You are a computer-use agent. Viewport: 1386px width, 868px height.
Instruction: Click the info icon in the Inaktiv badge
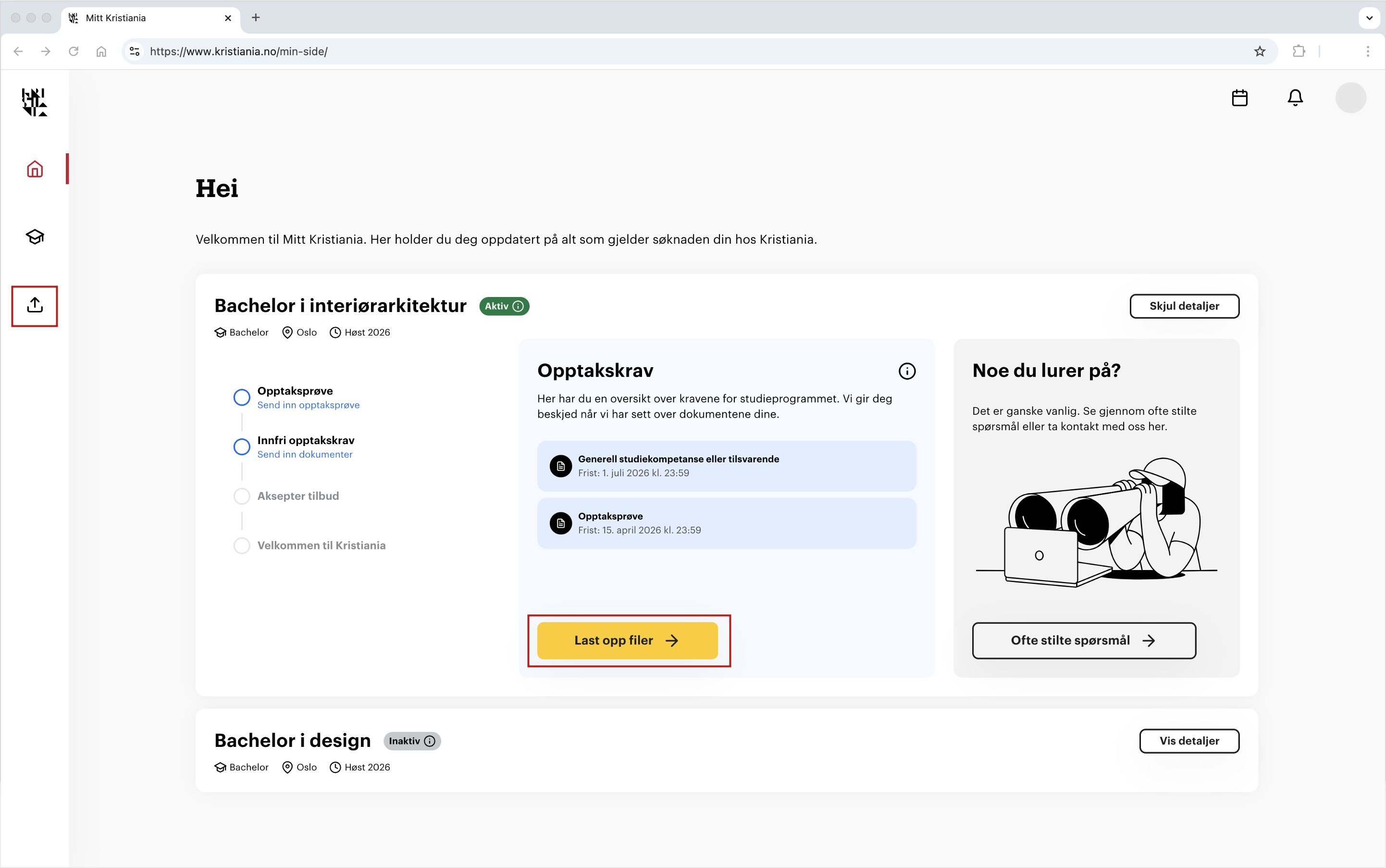(x=430, y=741)
